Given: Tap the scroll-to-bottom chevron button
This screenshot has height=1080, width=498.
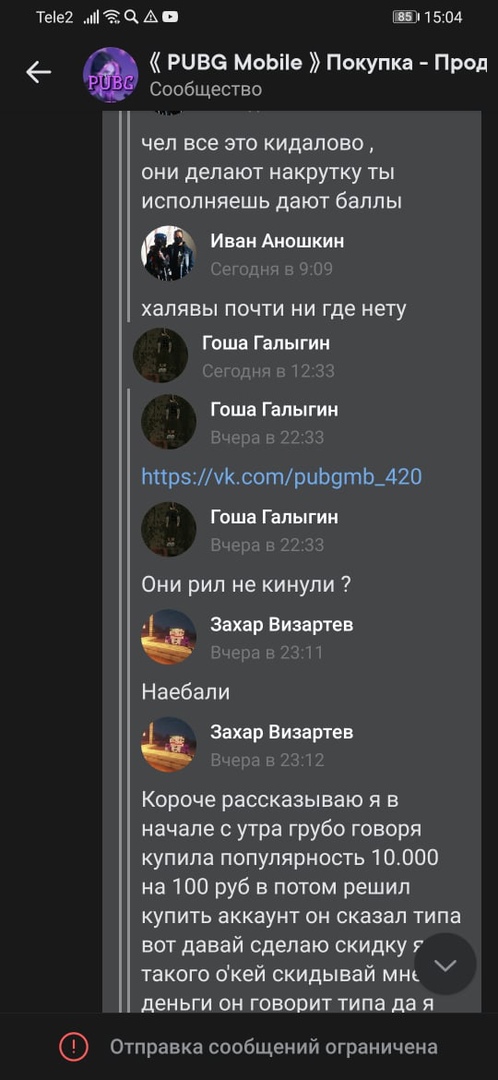Looking at the screenshot, I should coord(446,964).
